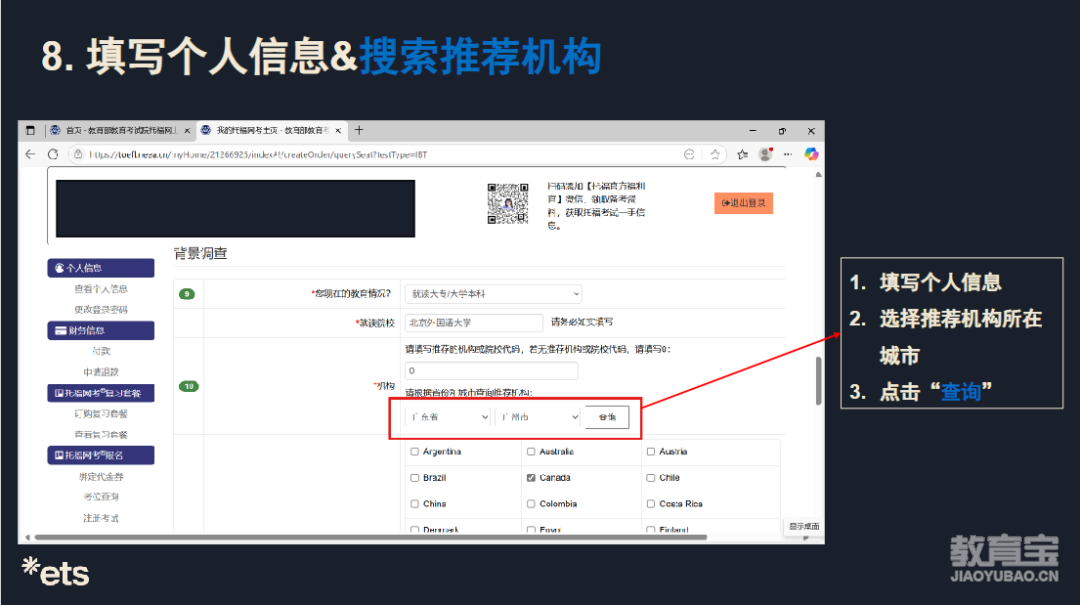Image resolution: width=1080 pixels, height=605 pixels.
Task: Expand the province dropdown 广东省
Action: click(448, 417)
